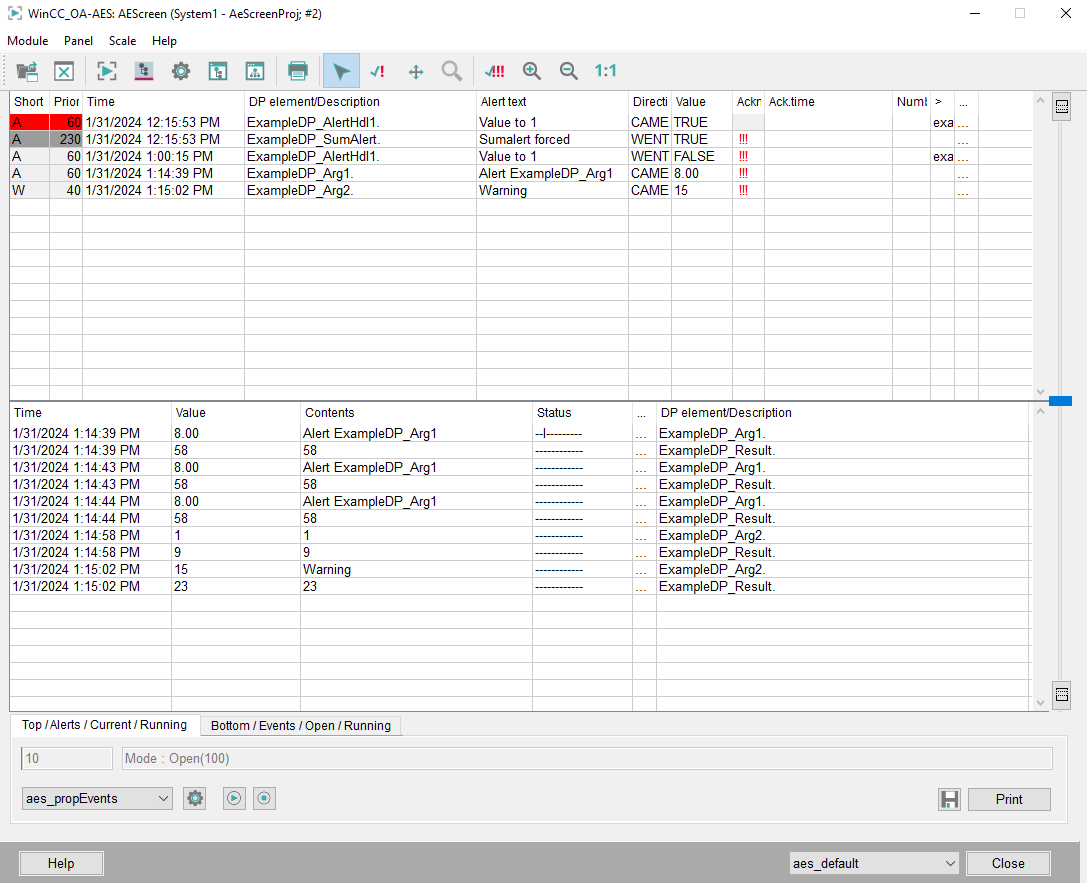Image resolution: width=1087 pixels, height=883 pixels.
Task: Open the aes_propEvents dropdown
Action: [97, 798]
